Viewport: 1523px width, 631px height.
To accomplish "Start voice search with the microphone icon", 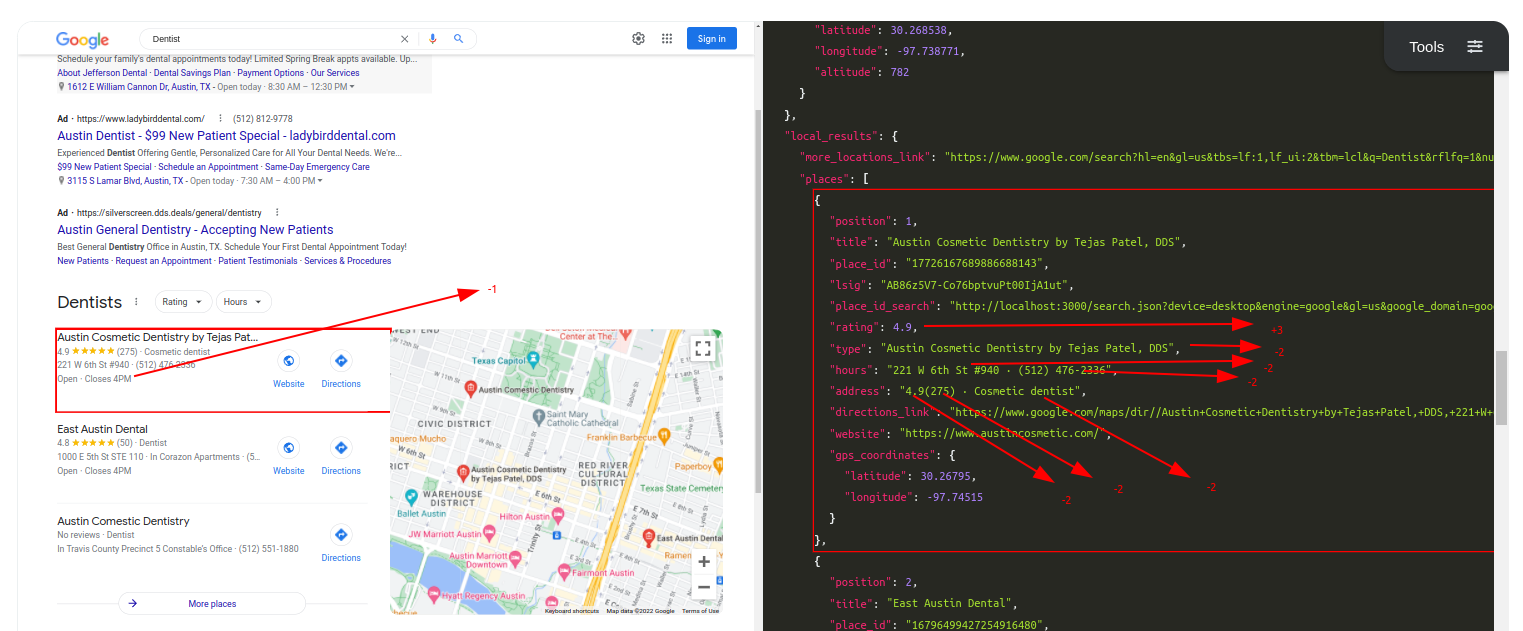I will pyautogui.click(x=433, y=39).
